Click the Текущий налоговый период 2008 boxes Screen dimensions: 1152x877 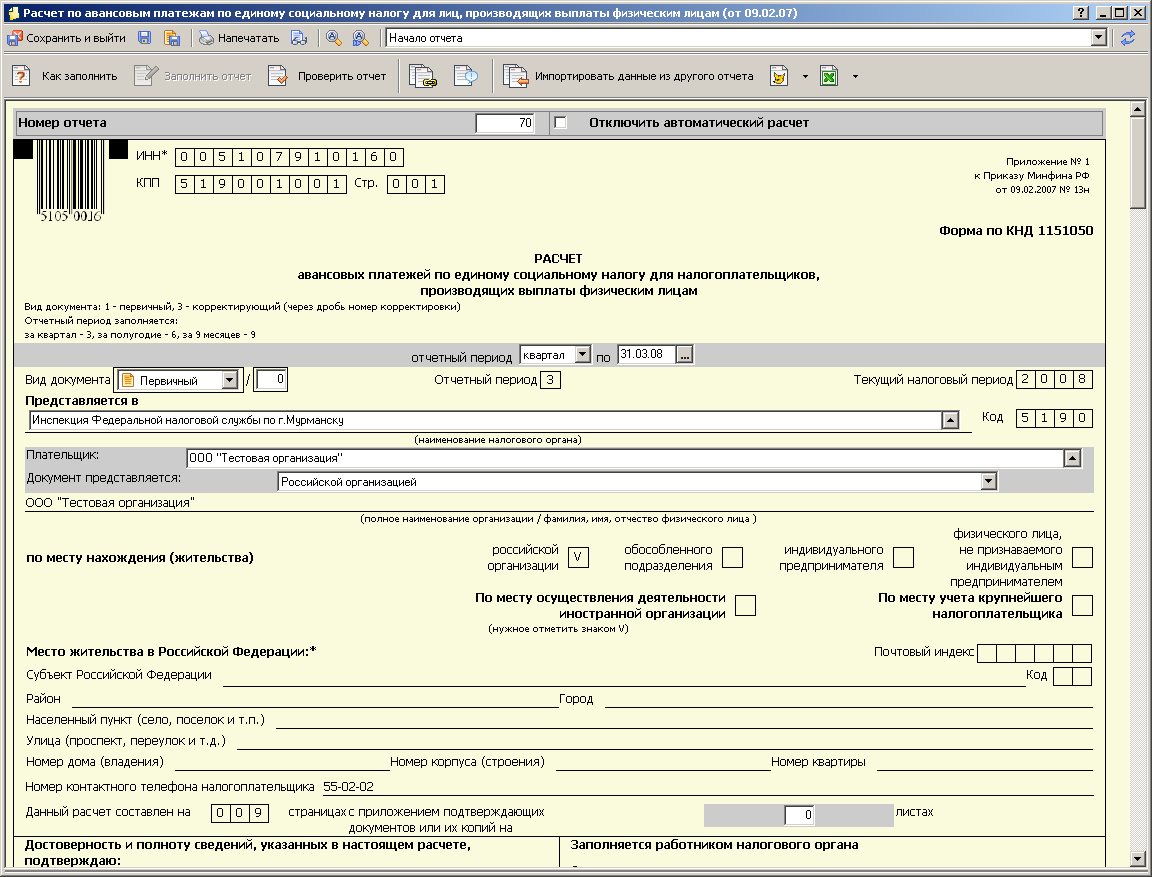[x=1054, y=379]
